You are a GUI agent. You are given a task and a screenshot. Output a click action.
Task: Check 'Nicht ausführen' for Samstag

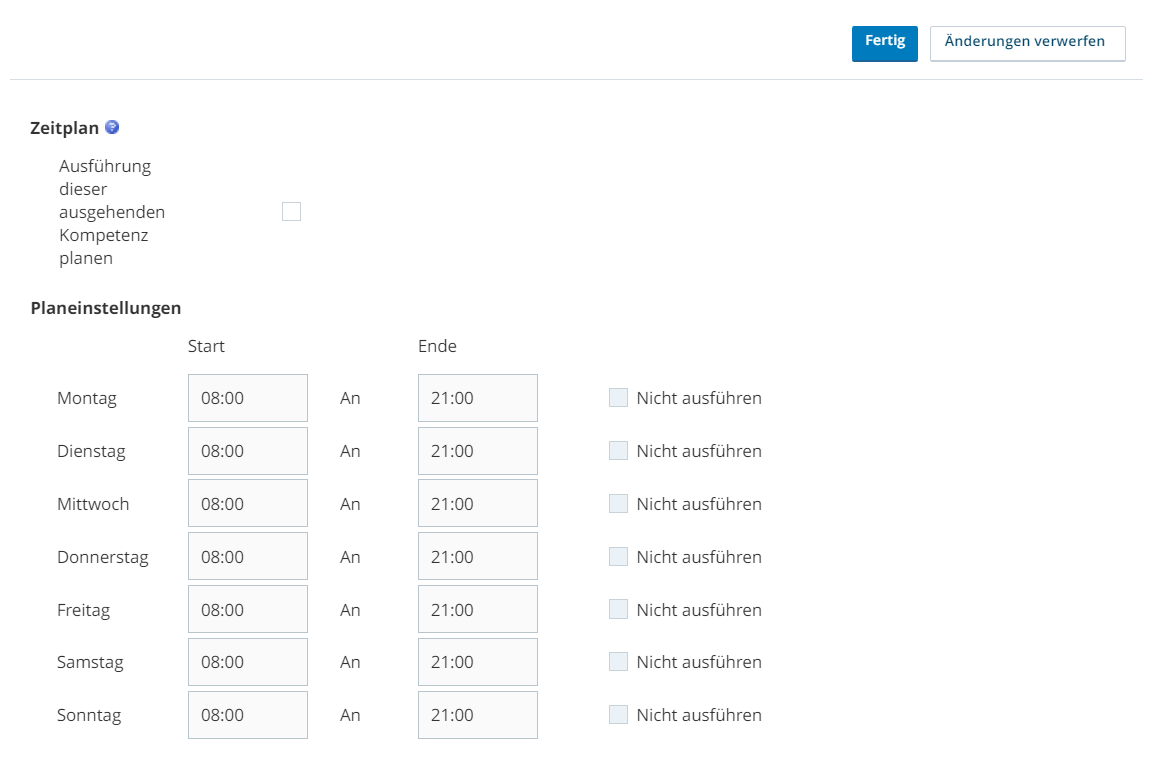[619, 661]
